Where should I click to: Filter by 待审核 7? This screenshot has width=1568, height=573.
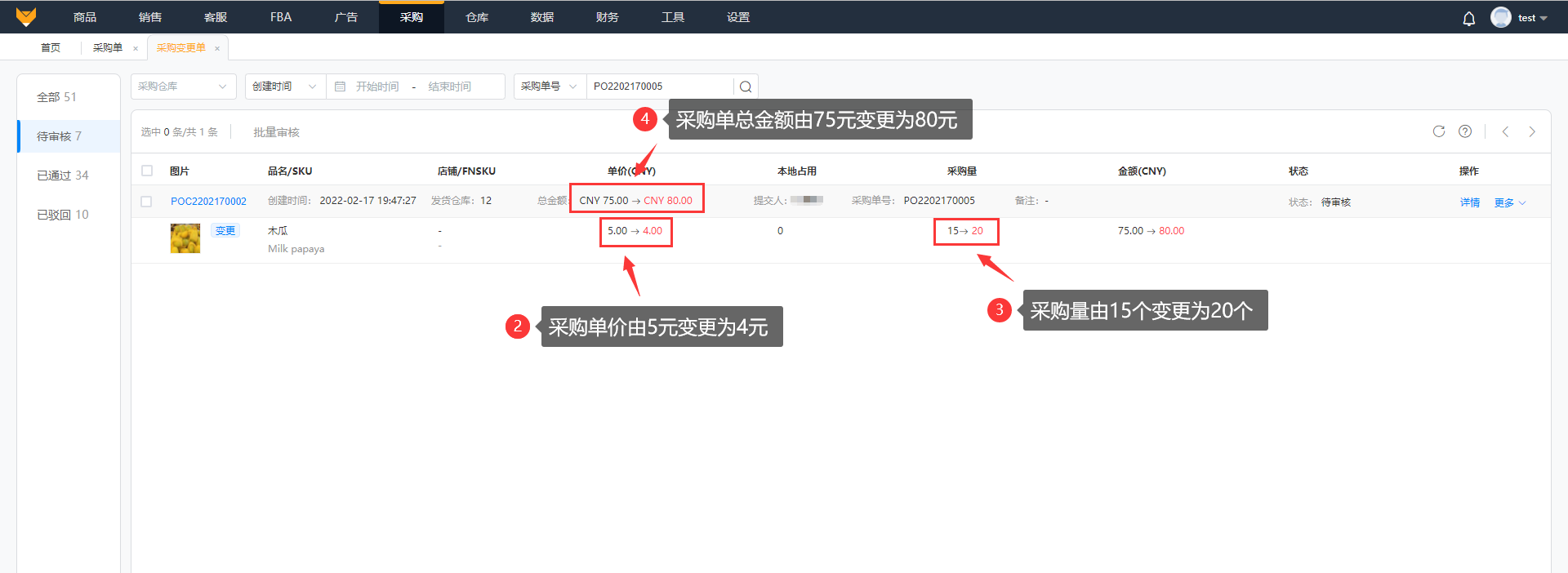point(69,136)
